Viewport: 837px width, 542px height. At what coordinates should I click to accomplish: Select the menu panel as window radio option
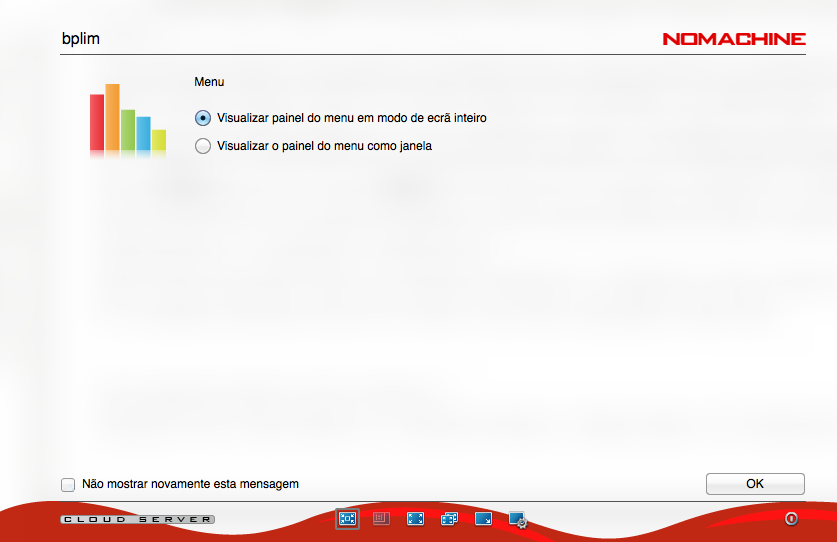click(x=204, y=146)
